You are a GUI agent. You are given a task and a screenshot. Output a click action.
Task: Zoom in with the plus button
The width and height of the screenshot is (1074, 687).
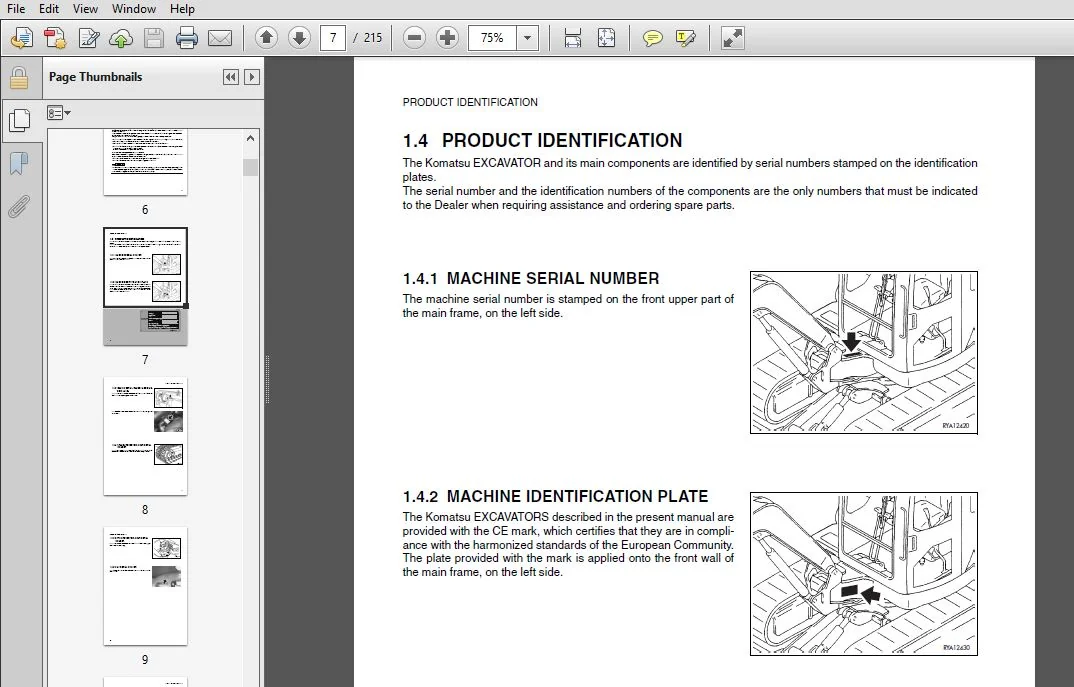pyautogui.click(x=447, y=38)
